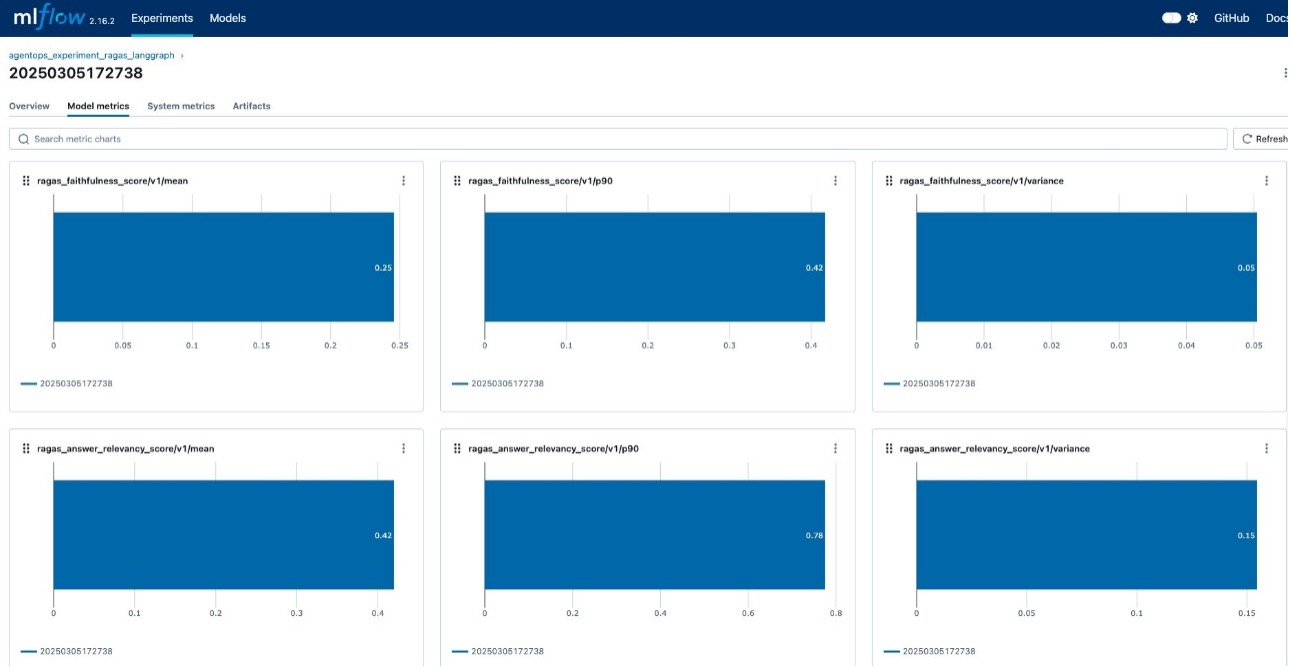The height and width of the screenshot is (669, 1292).
Task: Click drag handle on ragas_faithfulness_score/v1/variance chart
Action: pyautogui.click(x=889, y=181)
